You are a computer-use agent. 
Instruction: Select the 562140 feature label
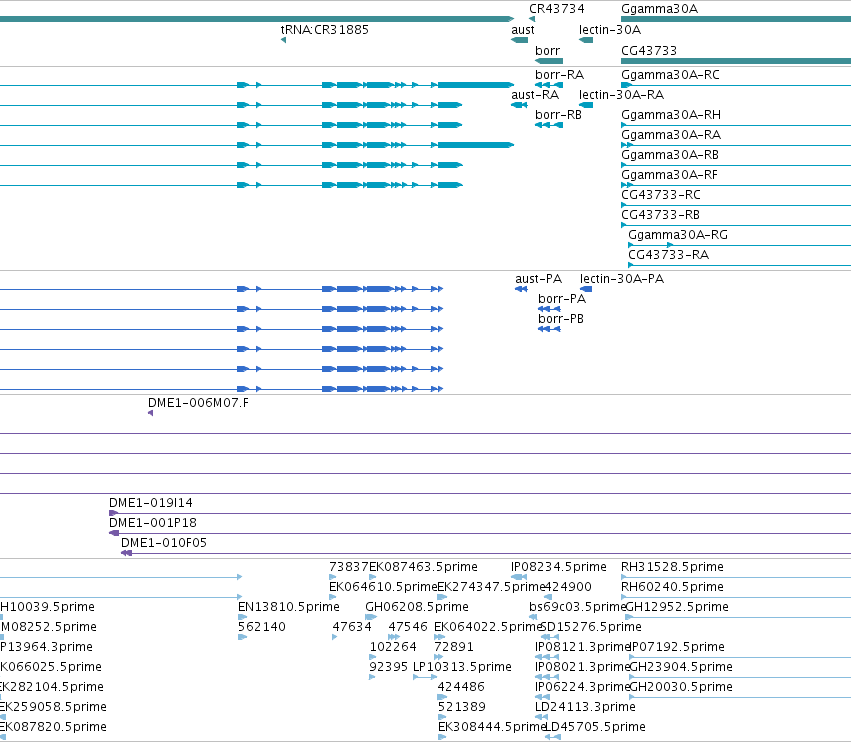pyautogui.click(x=262, y=627)
